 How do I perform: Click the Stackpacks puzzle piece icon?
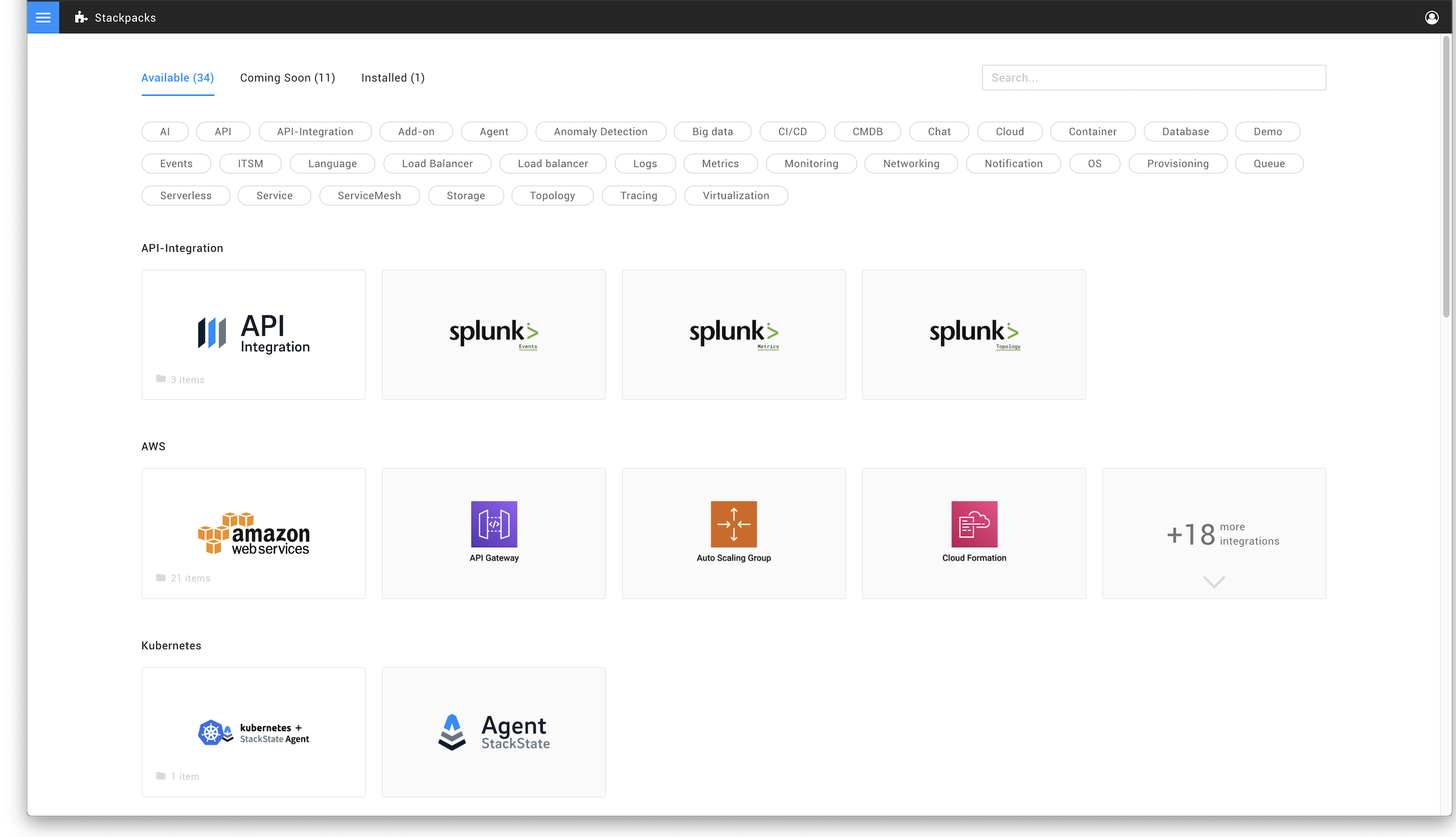click(x=81, y=17)
